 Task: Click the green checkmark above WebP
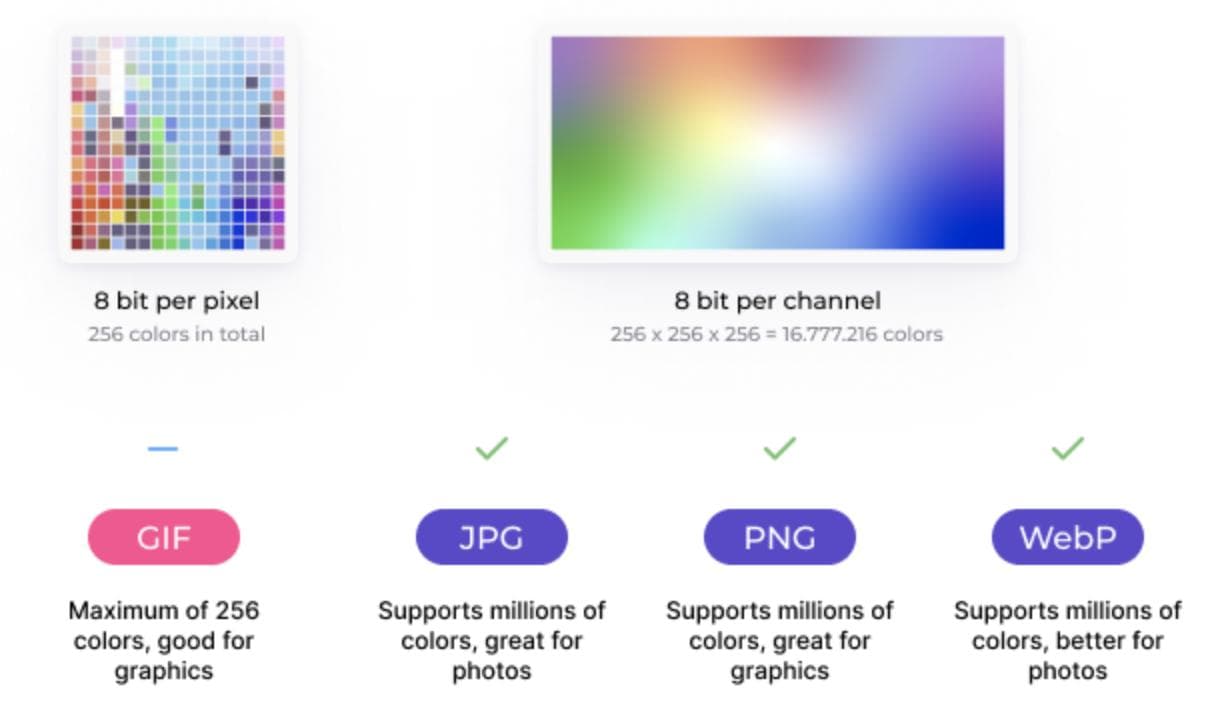point(1067,449)
